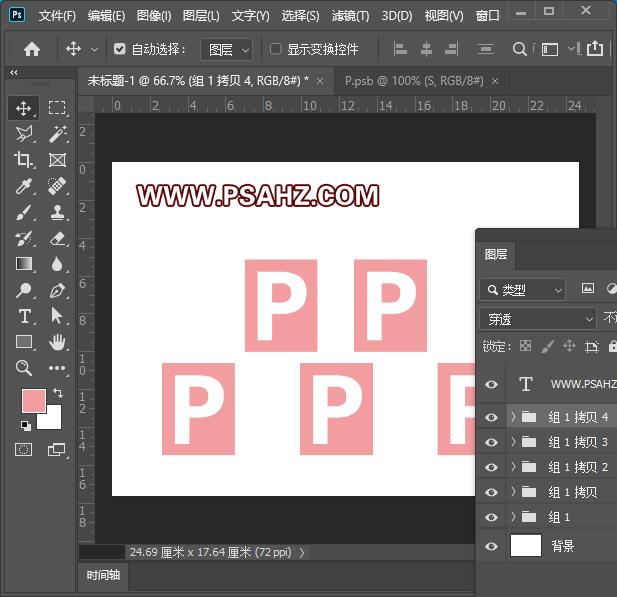Collapse the toolbox with double arrows
The height and width of the screenshot is (597, 617).
coord(14,72)
